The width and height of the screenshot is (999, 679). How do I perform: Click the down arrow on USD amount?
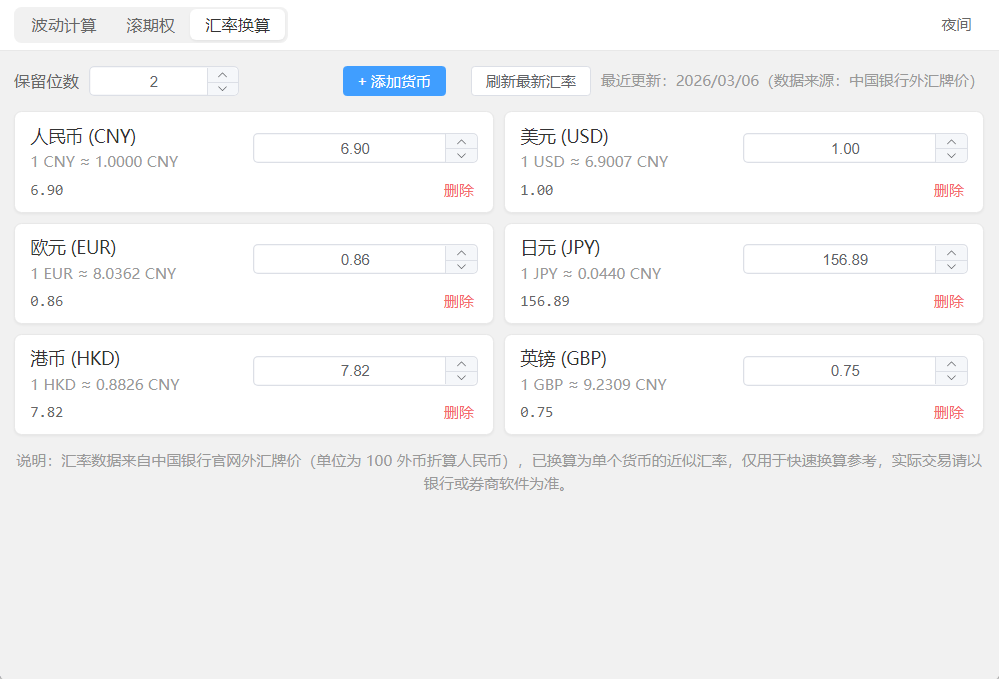coord(951,155)
